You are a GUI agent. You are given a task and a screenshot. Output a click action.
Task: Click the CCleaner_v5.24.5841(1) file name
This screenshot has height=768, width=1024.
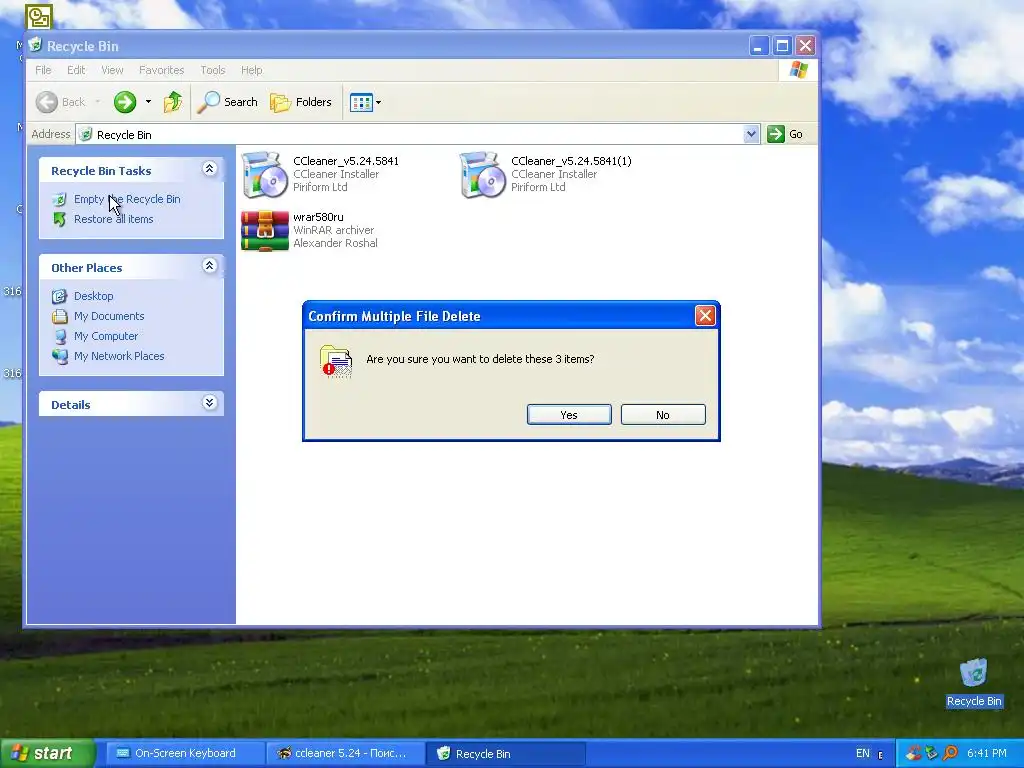571,161
